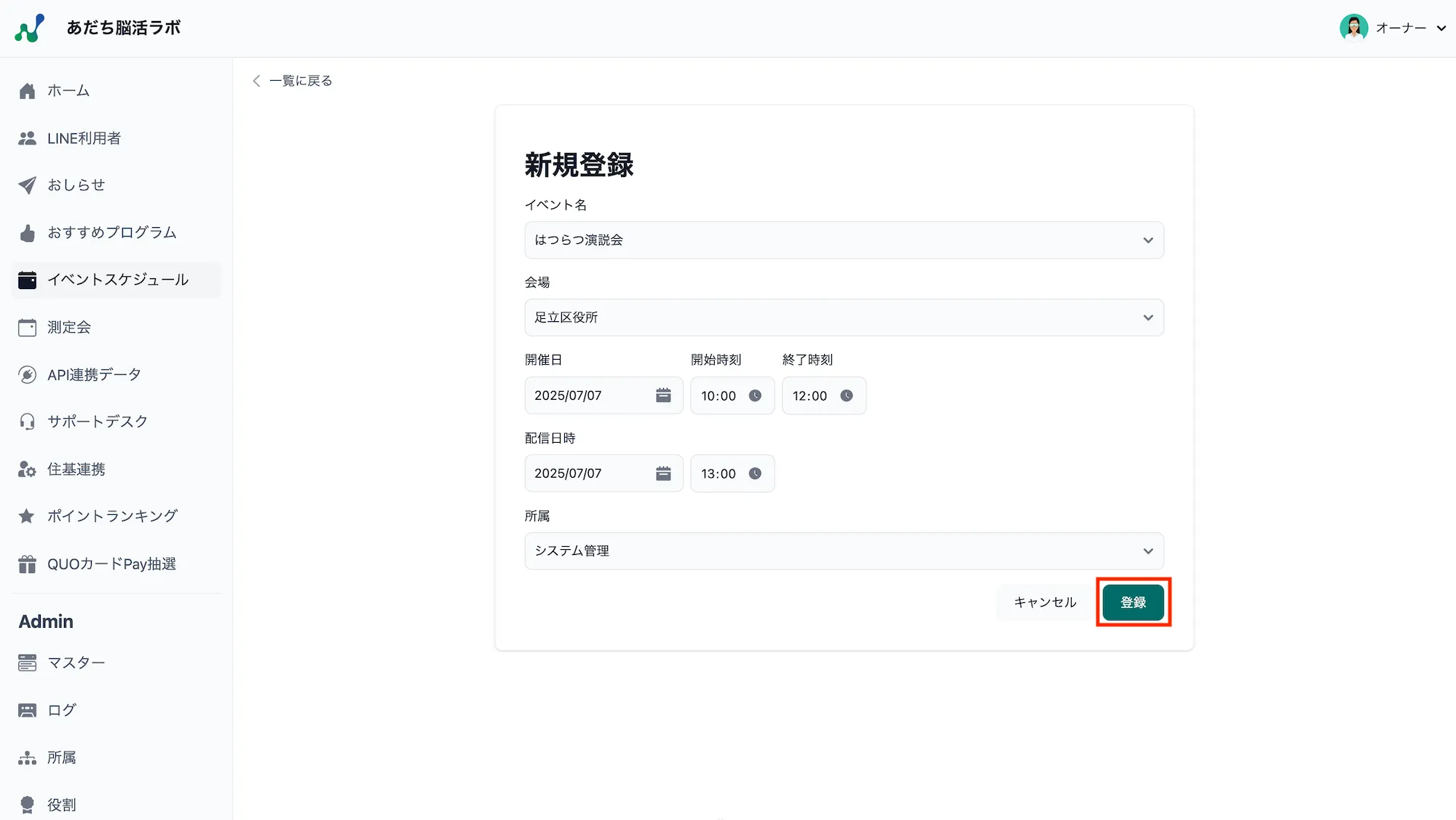
Task: Click the headset icon for サポートデスク
Action: tap(27, 421)
